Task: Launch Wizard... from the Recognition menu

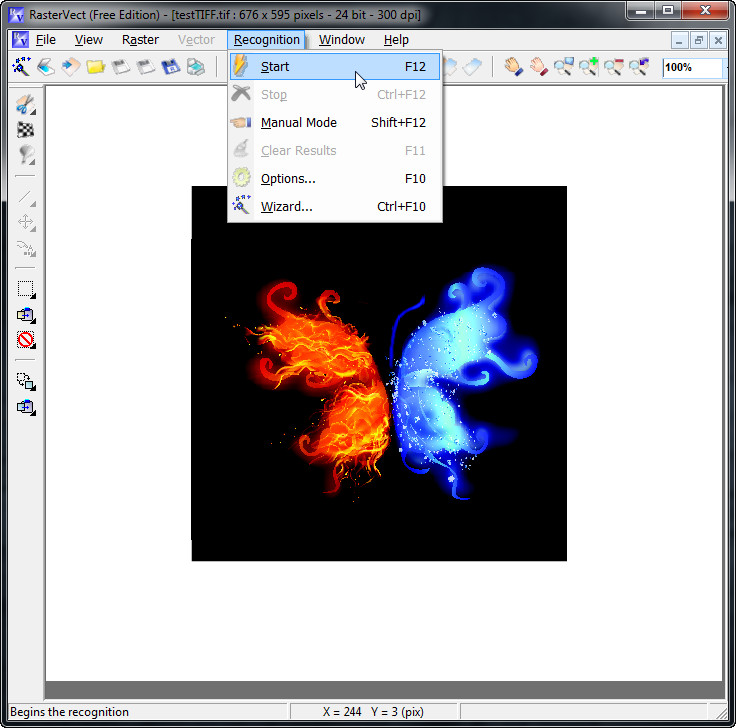Action: pos(335,206)
